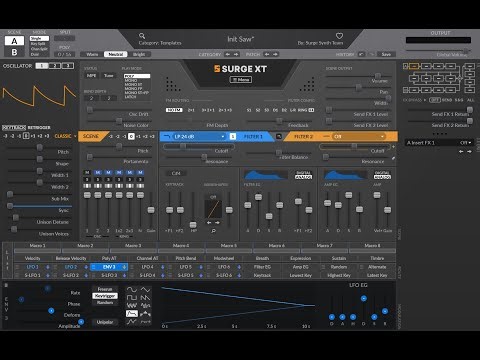Toggle oscillator Keytrack
Image resolution: width=480 pixels, height=360 pixels.
[14, 128]
